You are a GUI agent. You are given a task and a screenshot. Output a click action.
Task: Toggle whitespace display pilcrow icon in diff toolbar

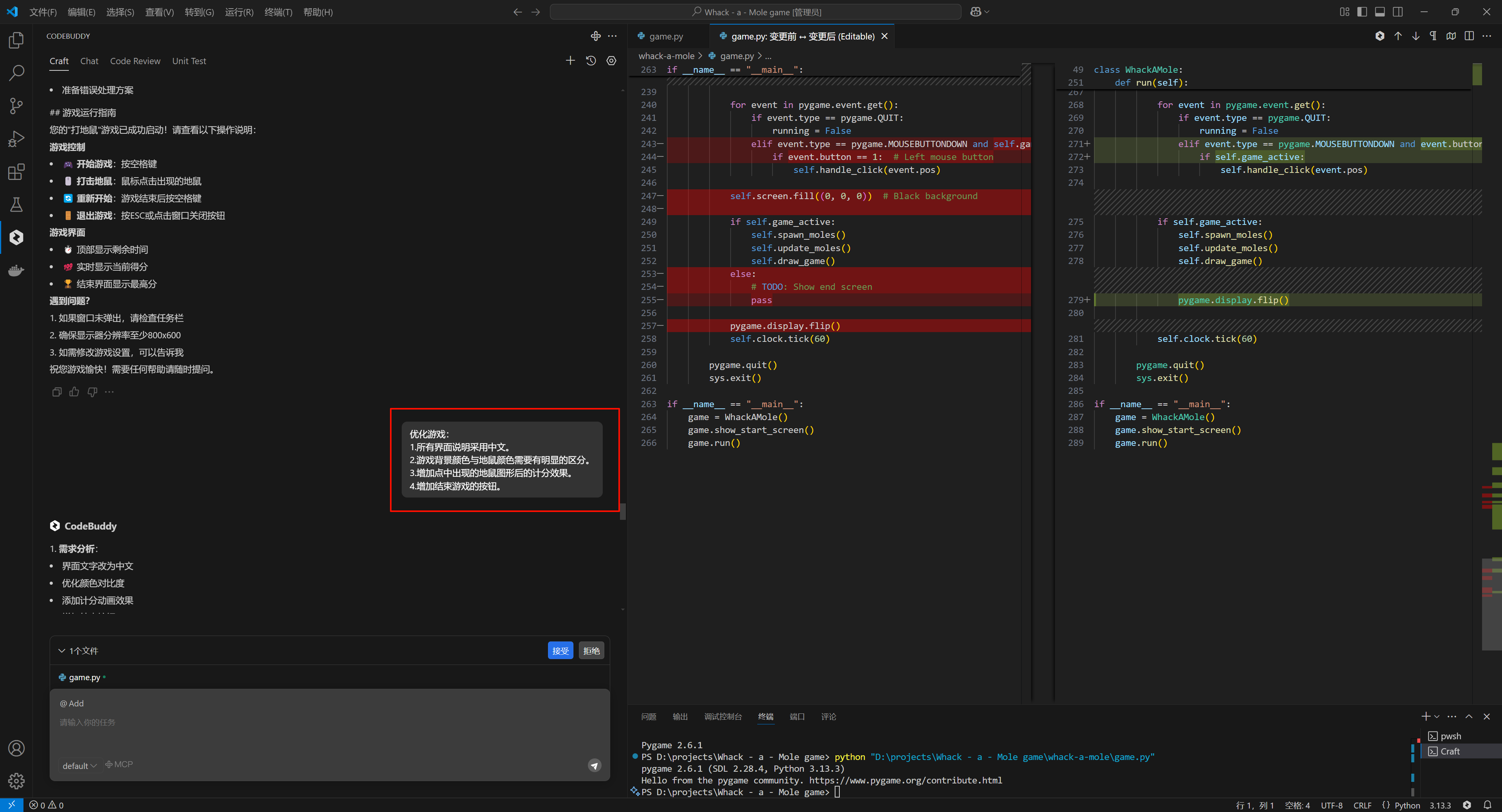pos(1433,36)
